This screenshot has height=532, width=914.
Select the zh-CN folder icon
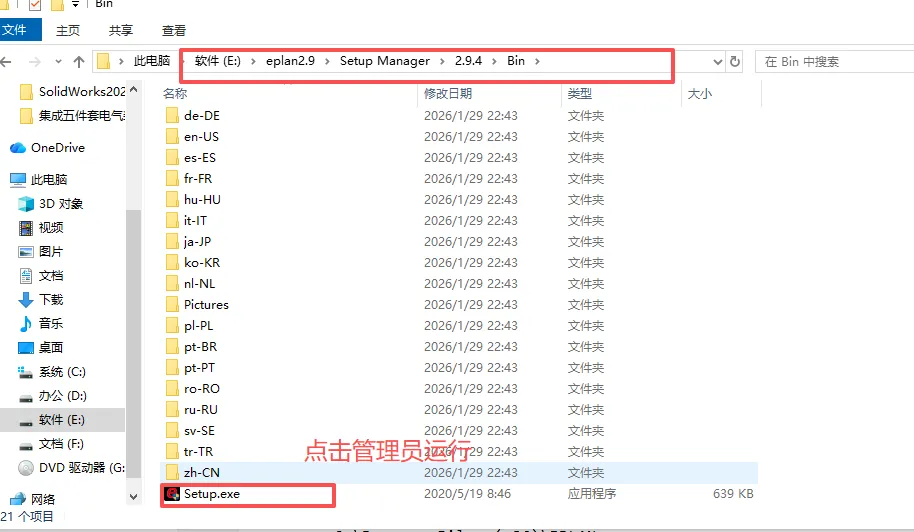[172, 472]
